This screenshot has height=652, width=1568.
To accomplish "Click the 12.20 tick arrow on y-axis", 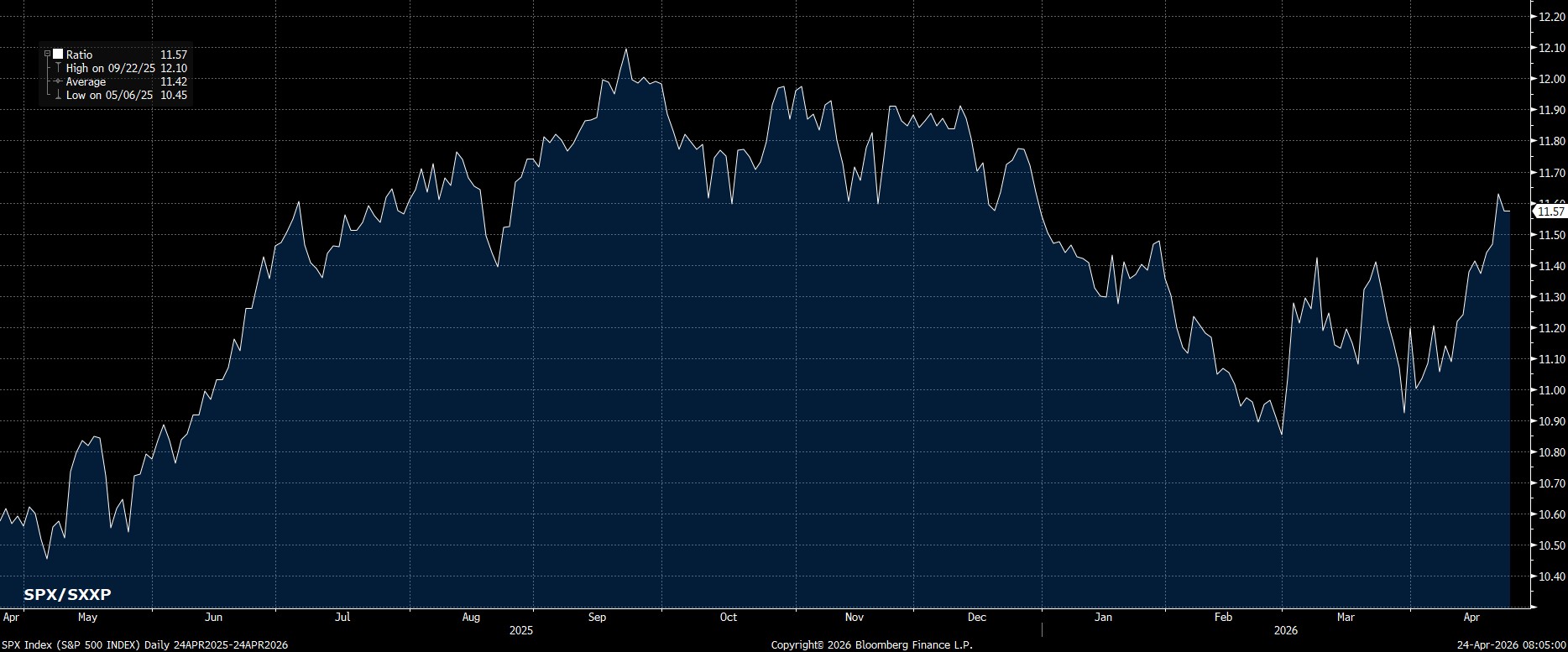I will point(1534,17).
